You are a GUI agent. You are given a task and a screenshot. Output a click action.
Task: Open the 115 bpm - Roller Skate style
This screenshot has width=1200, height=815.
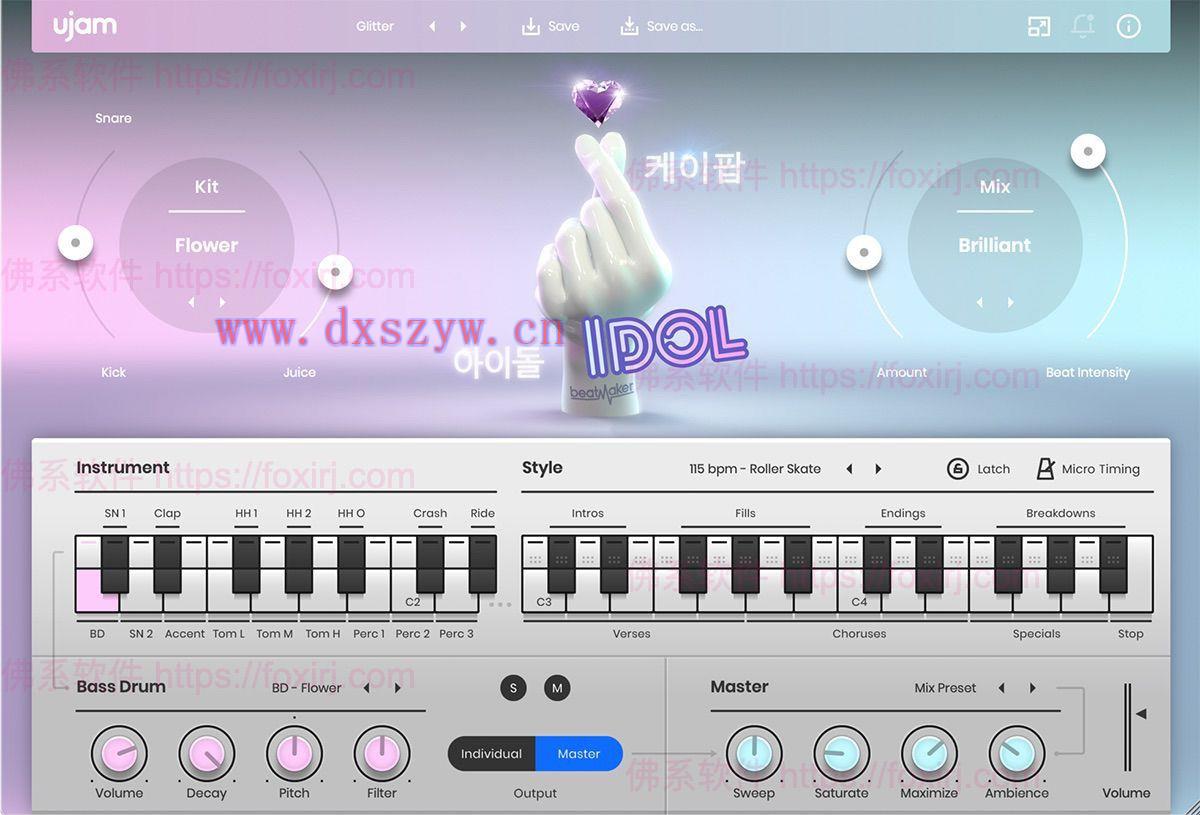755,468
